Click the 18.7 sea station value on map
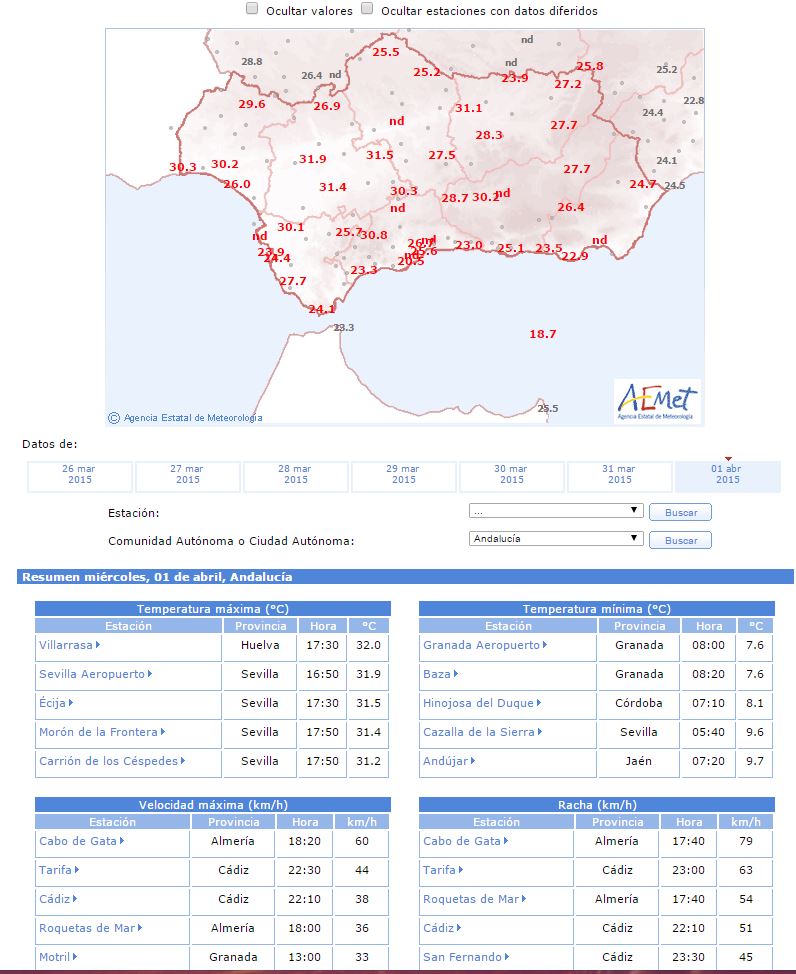The width and height of the screenshot is (796, 974). pos(542,334)
